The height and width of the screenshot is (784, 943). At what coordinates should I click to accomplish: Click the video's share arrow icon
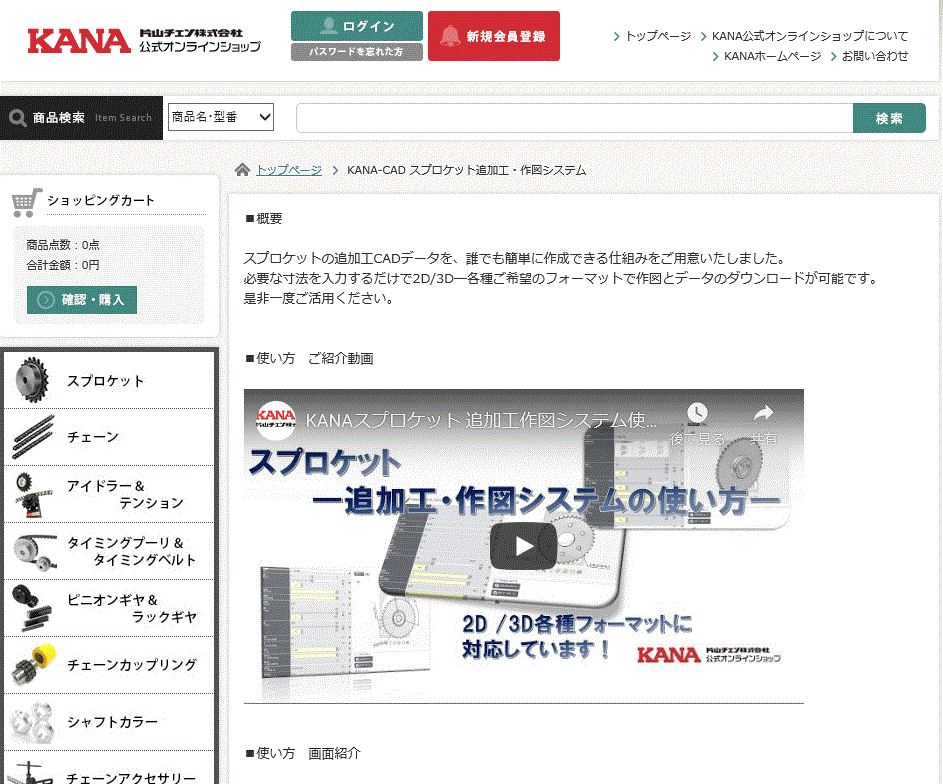pyautogui.click(x=763, y=413)
